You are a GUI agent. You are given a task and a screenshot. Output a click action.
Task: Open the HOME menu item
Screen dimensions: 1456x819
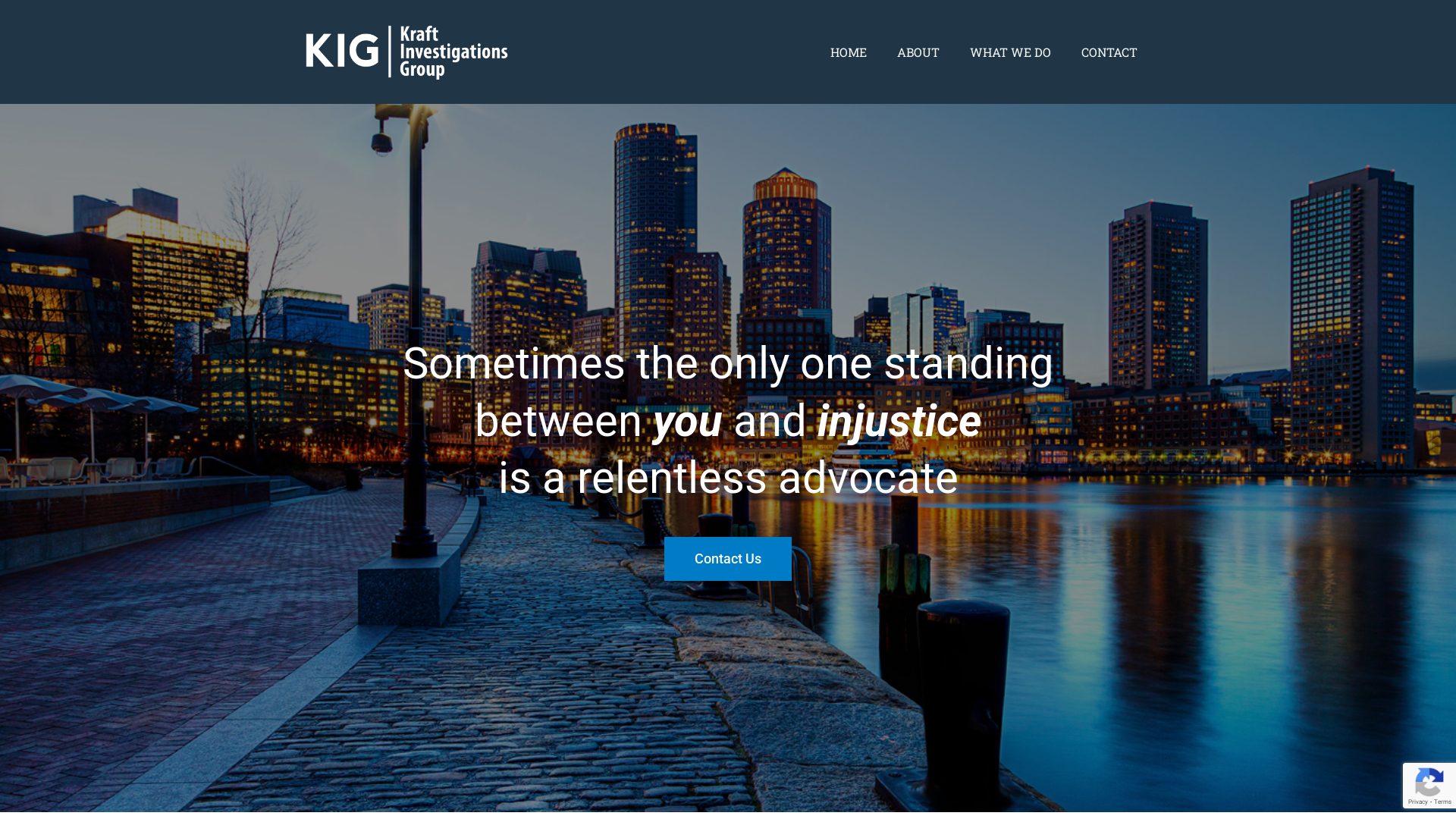point(848,52)
